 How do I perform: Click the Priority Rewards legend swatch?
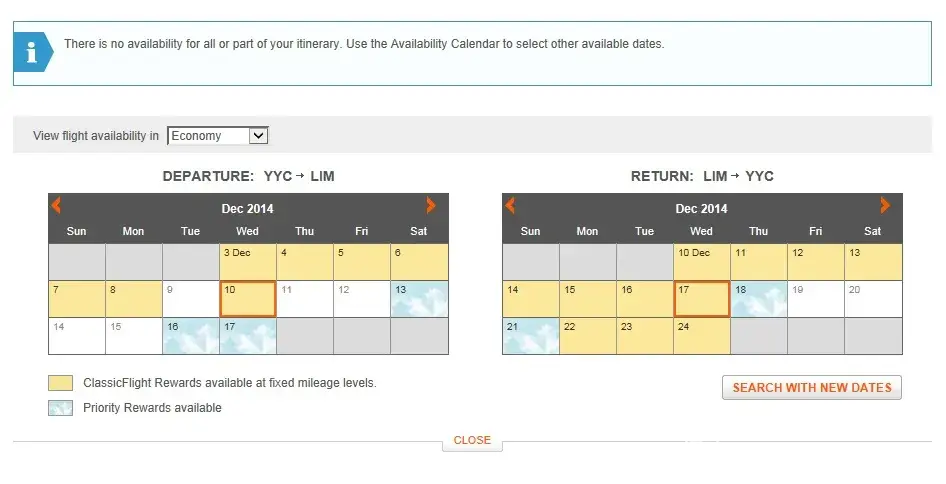[x=60, y=408]
